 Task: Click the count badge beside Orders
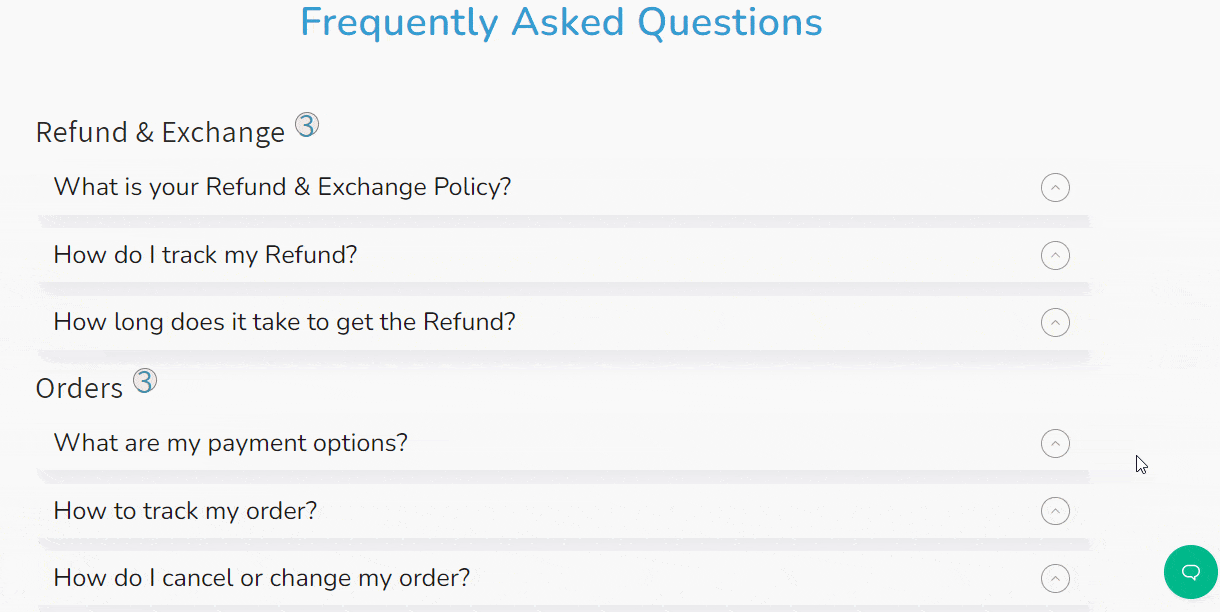[x=144, y=380]
